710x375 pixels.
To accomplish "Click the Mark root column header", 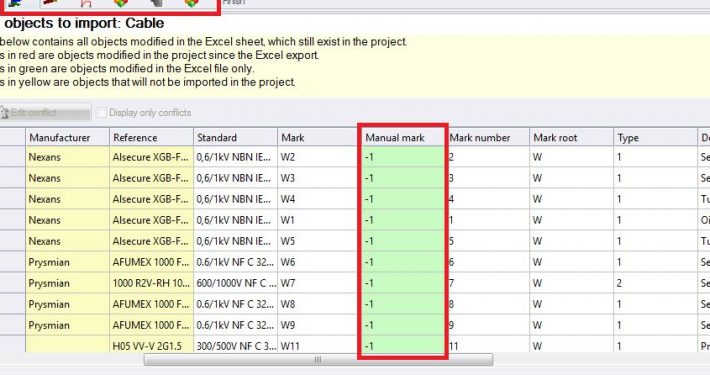I will 571,137.
